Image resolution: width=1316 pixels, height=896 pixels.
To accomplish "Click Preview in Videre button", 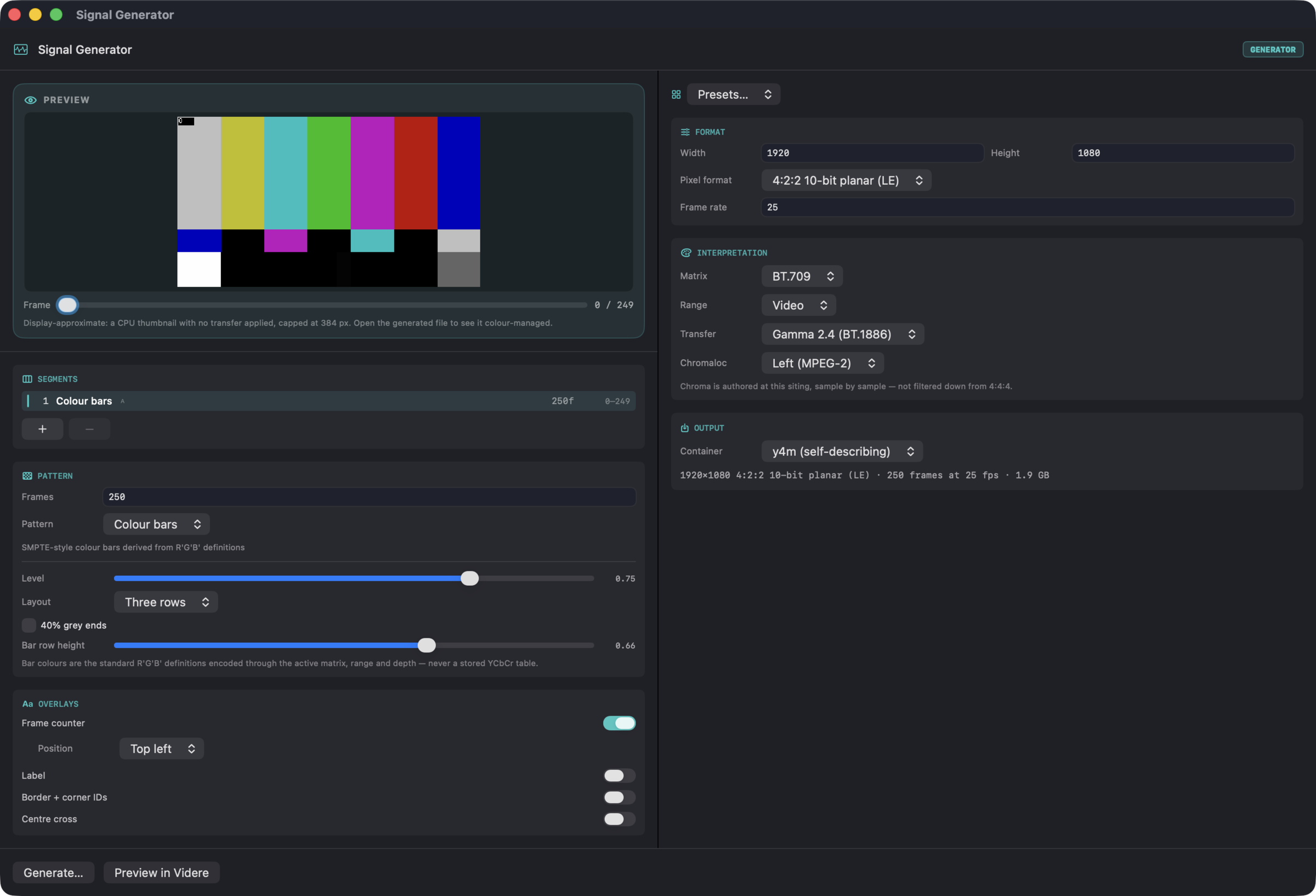I will tap(161, 873).
